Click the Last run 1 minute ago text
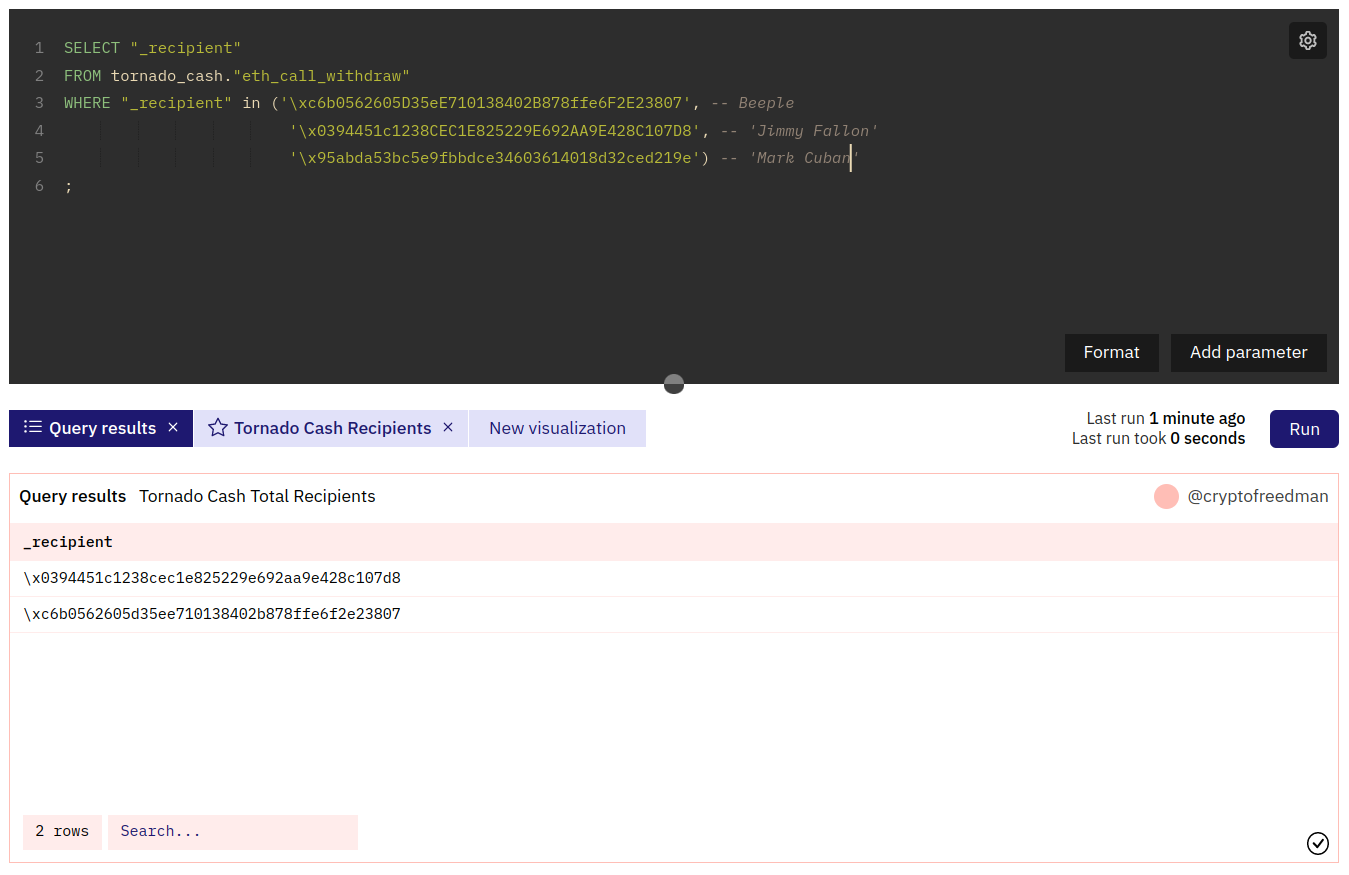The image size is (1349, 875). [x=1166, y=418]
